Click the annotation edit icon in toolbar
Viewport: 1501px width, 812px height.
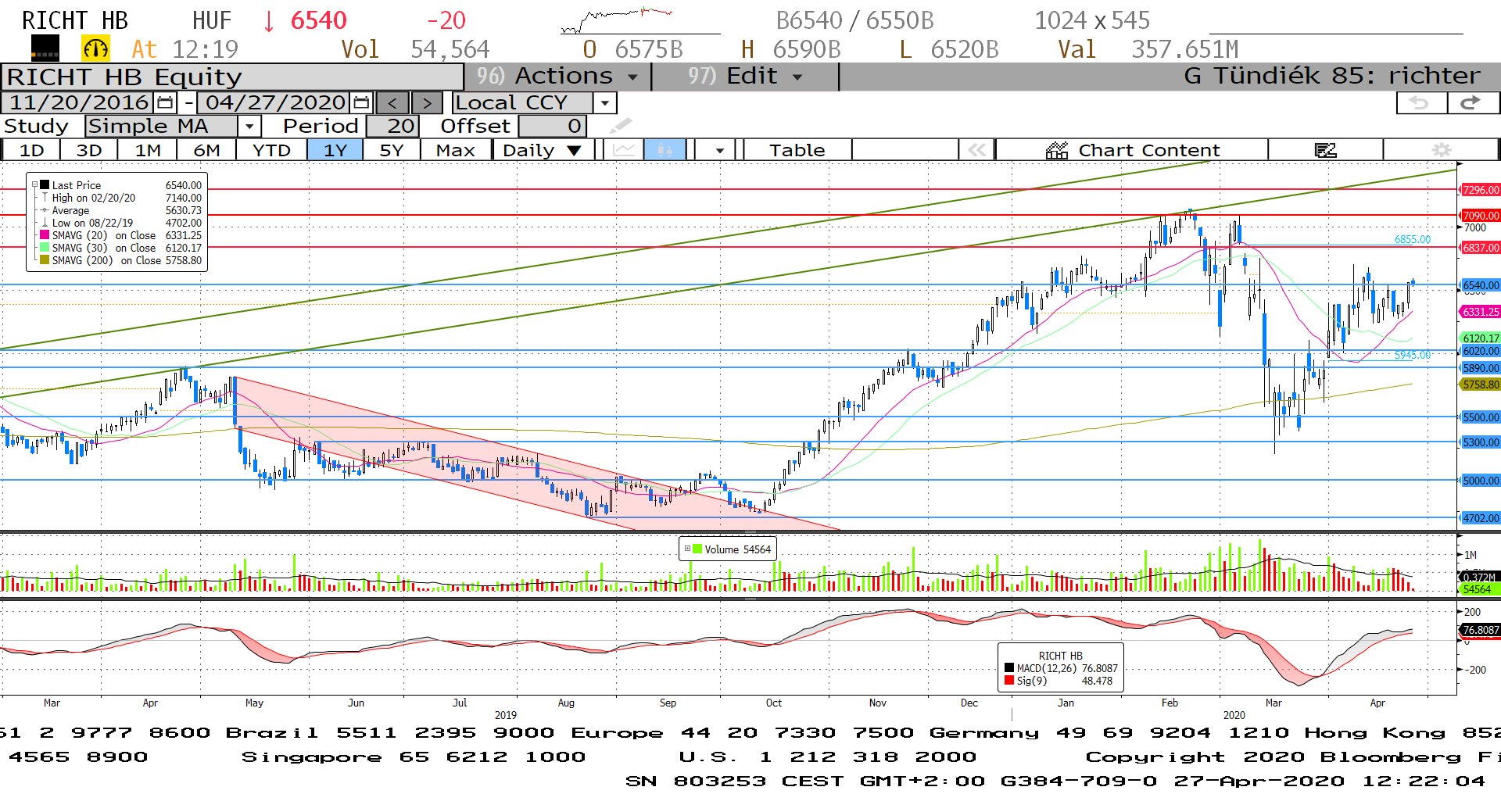coord(1325,150)
